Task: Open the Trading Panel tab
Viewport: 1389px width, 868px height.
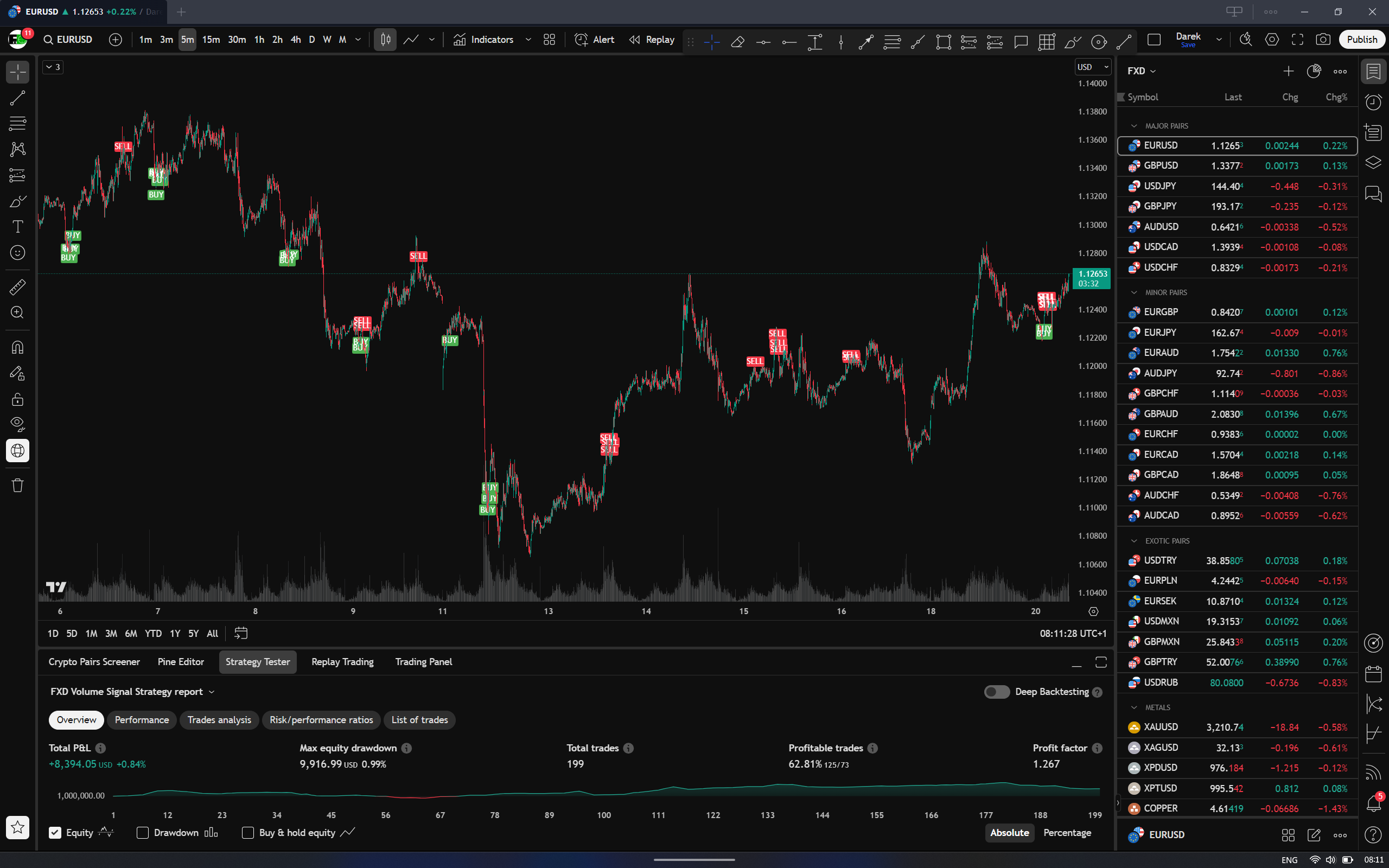Action: point(424,662)
